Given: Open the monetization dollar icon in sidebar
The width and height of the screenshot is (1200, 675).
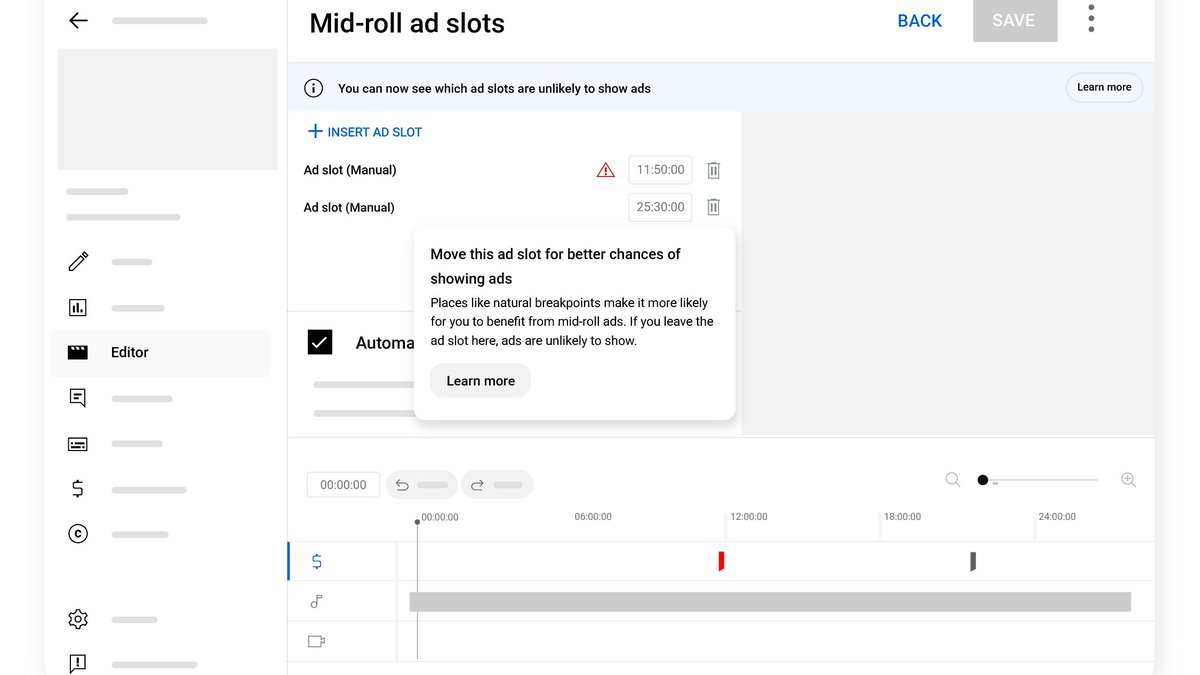Looking at the screenshot, I should pyautogui.click(x=78, y=489).
